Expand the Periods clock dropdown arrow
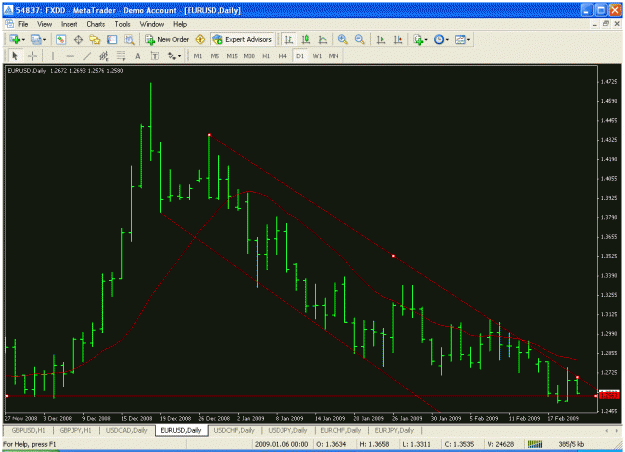625x452 pixels. click(x=447, y=39)
